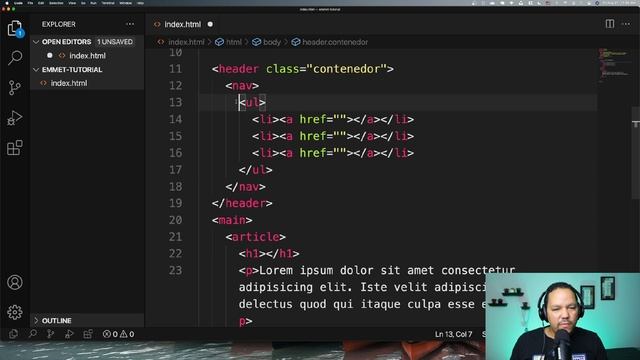The height and width of the screenshot is (360, 640).
Task: Click the closing </ul> tag on line 17
Action: point(256,170)
